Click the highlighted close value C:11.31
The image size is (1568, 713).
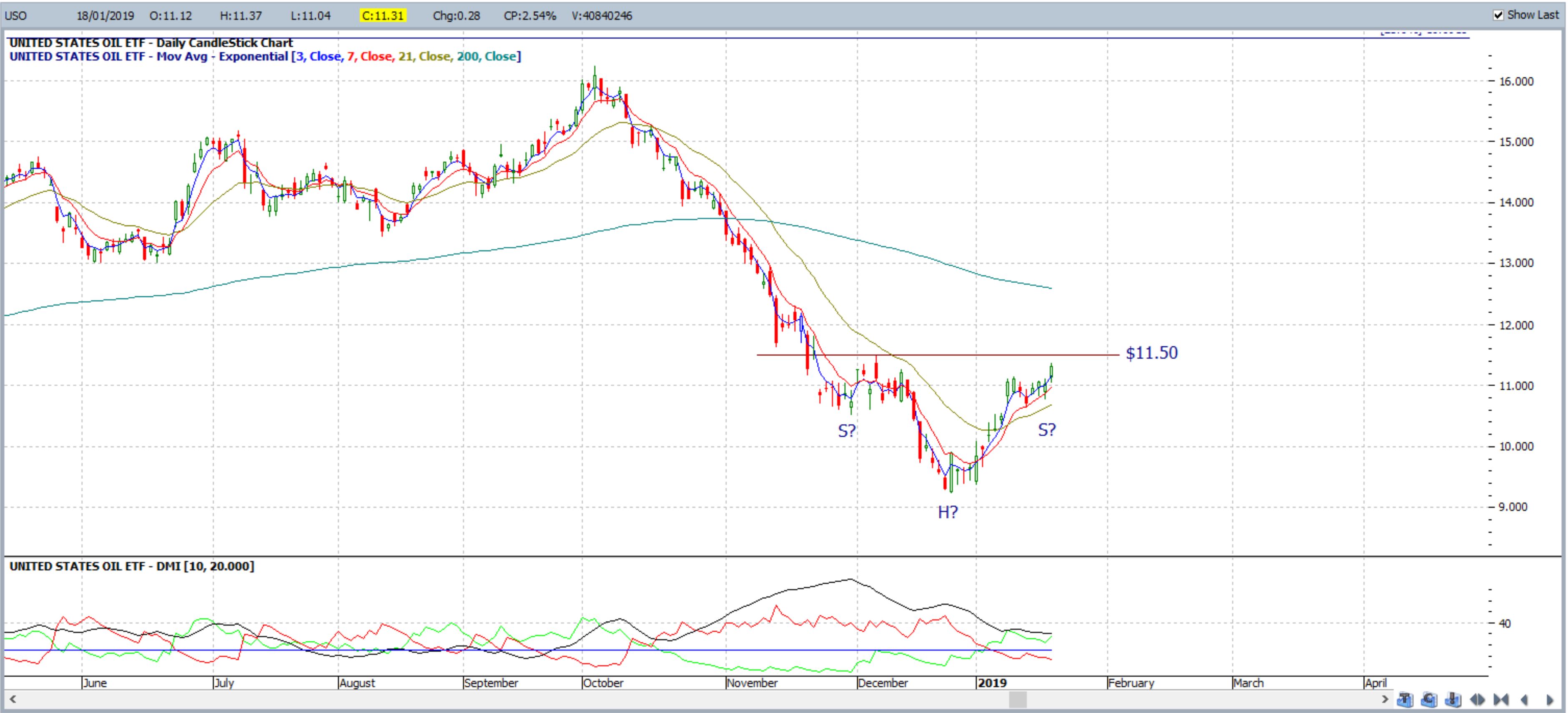(x=383, y=16)
